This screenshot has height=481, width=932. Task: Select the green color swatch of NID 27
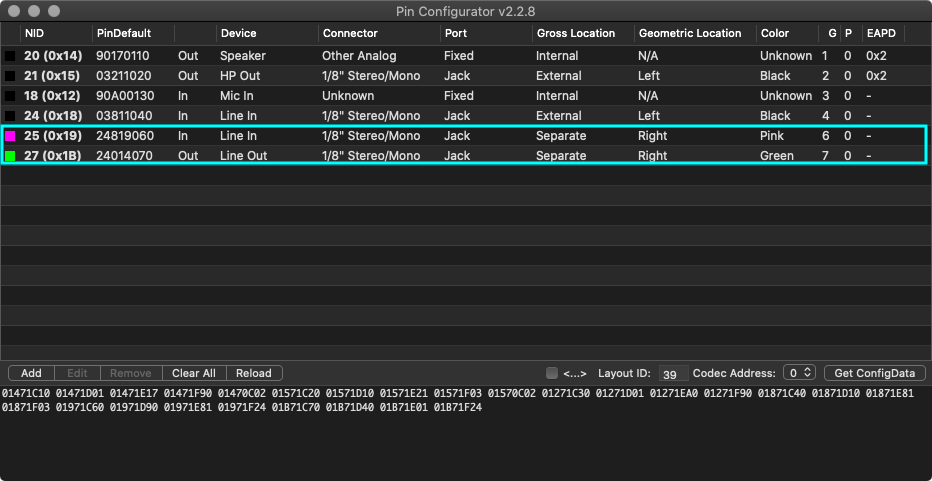pos(10,156)
